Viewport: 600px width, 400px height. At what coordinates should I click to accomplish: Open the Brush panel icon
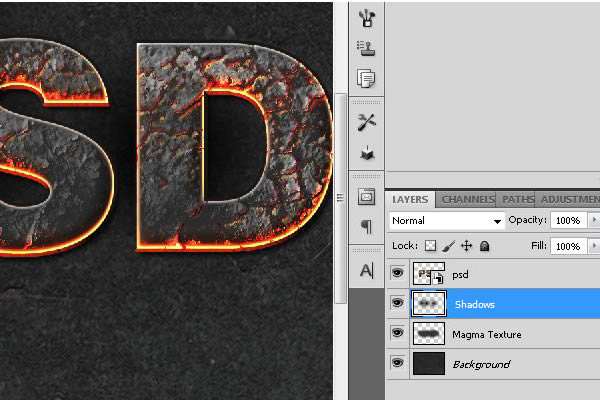366,17
